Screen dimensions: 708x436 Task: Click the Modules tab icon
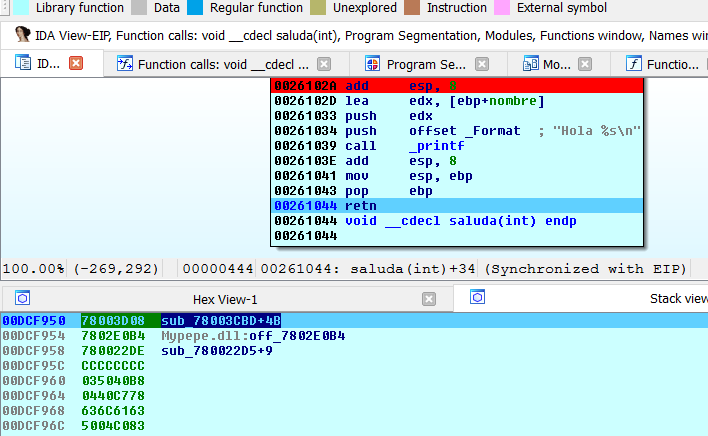click(529, 64)
